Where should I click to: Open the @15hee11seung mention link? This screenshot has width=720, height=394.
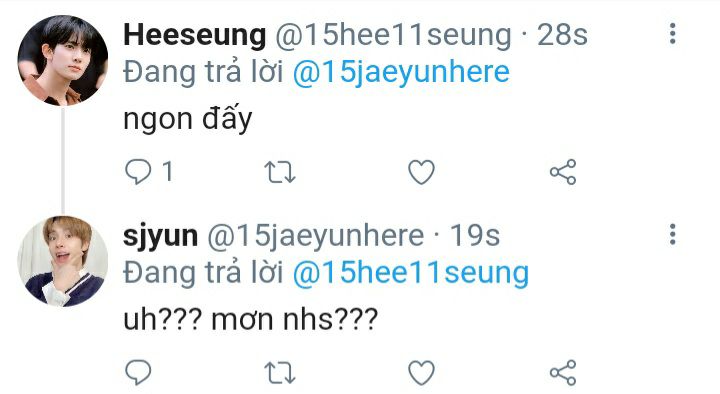[411, 273]
